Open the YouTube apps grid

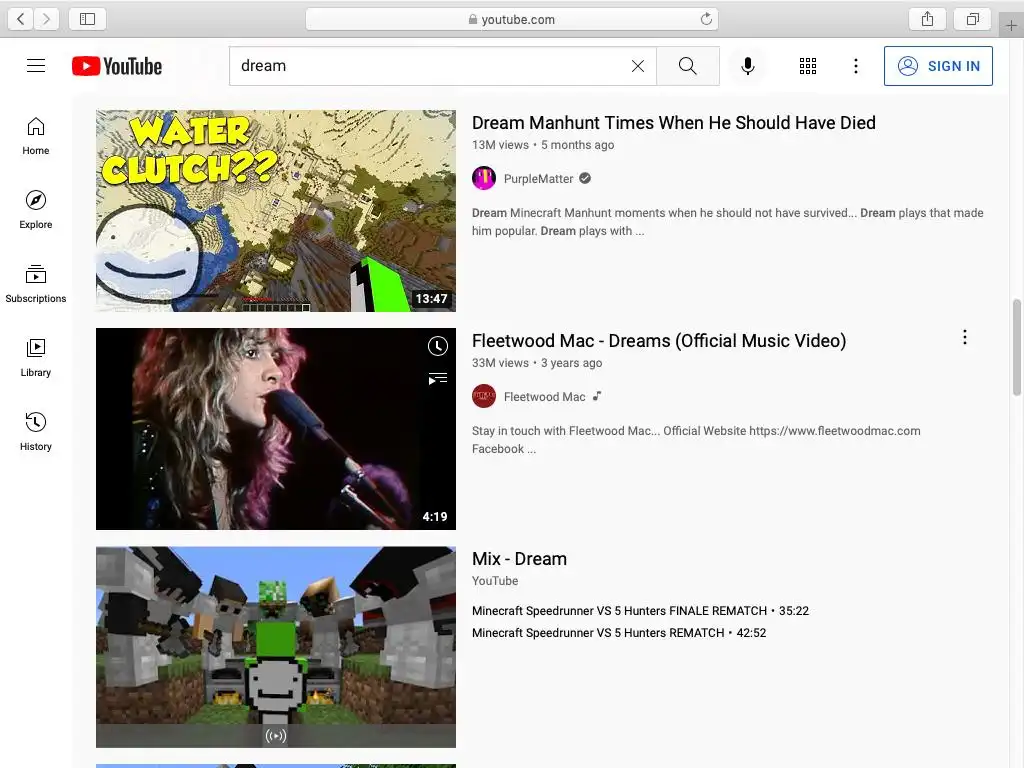point(808,66)
